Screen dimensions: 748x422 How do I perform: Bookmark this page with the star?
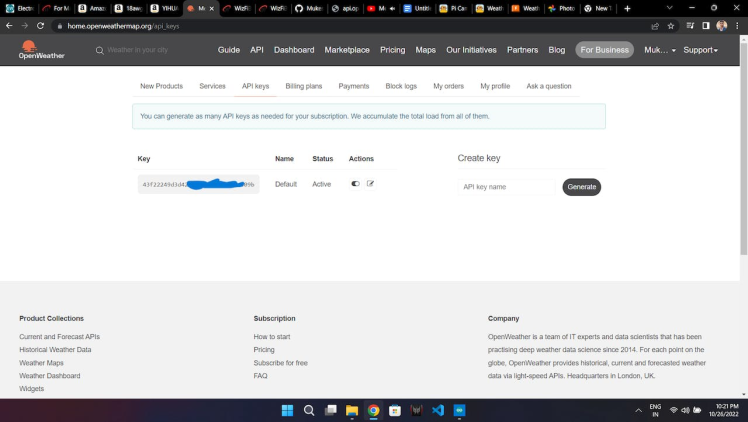(x=671, y=26)
